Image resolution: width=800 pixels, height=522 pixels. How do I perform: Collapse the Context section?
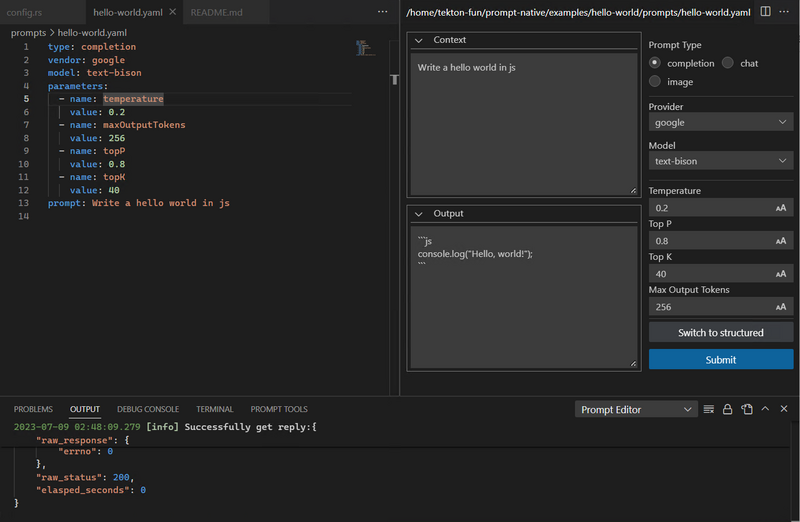[x=419, y=40]
